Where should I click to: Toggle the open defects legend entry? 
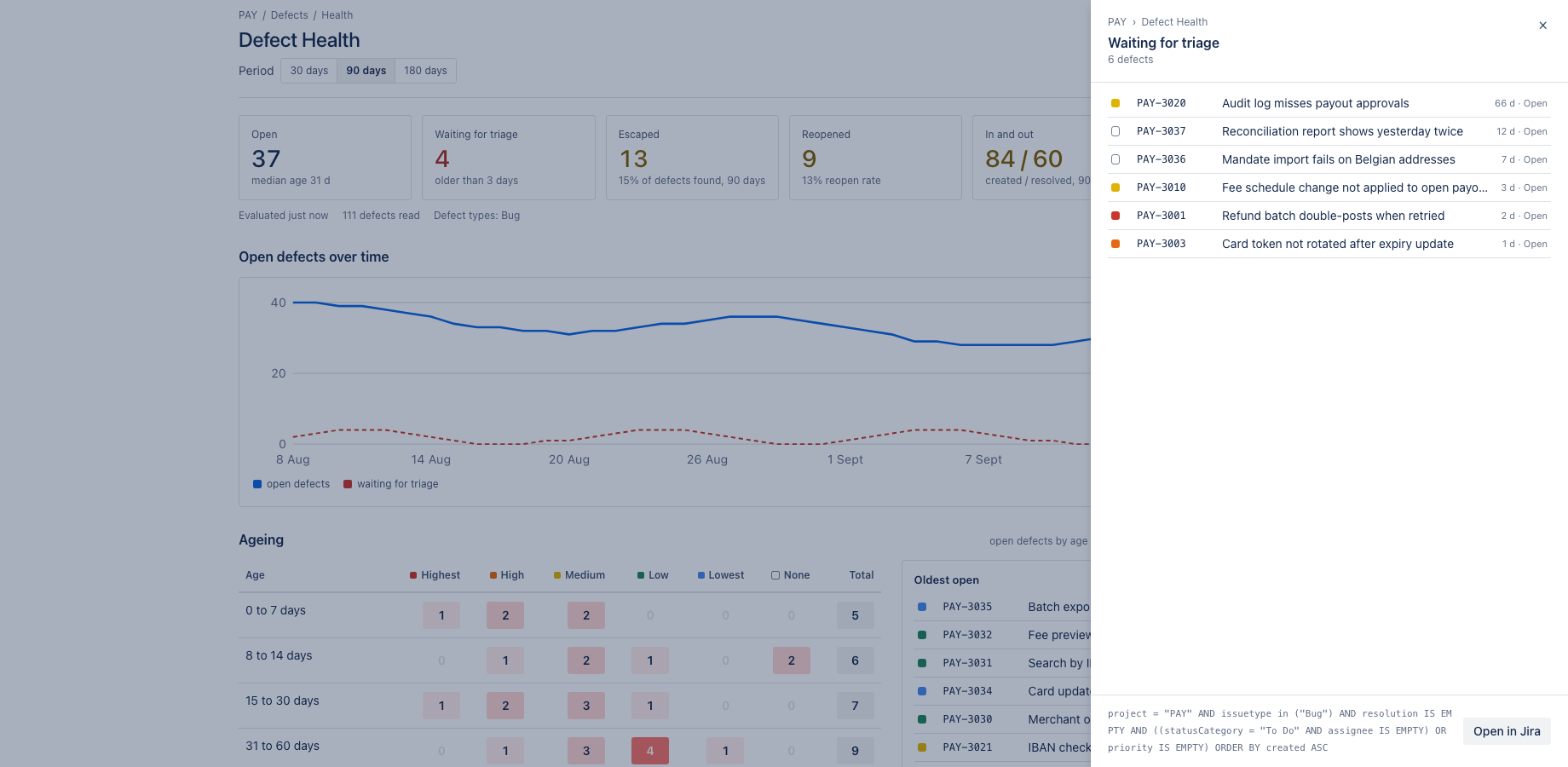(x=291, y=484)
